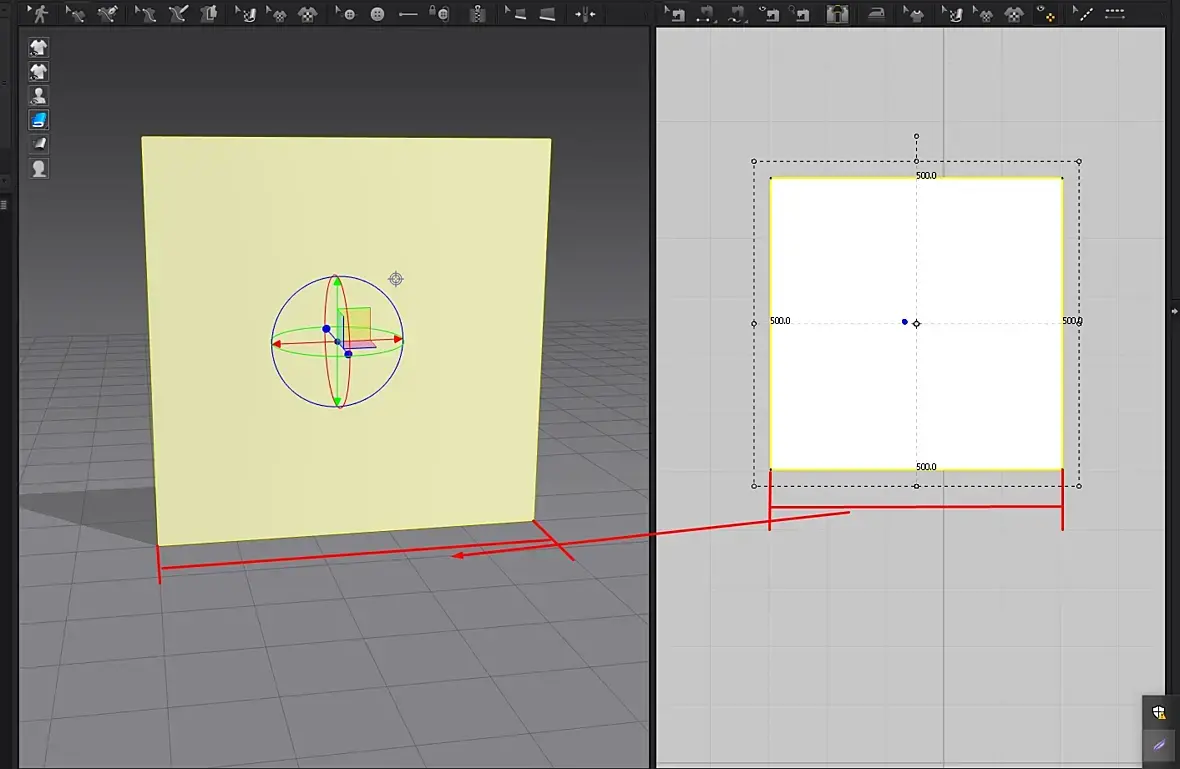Screen dimensions: 1180x769
Task: Click purple pen icon at bottom right
Action: (x=1159, y=745)
